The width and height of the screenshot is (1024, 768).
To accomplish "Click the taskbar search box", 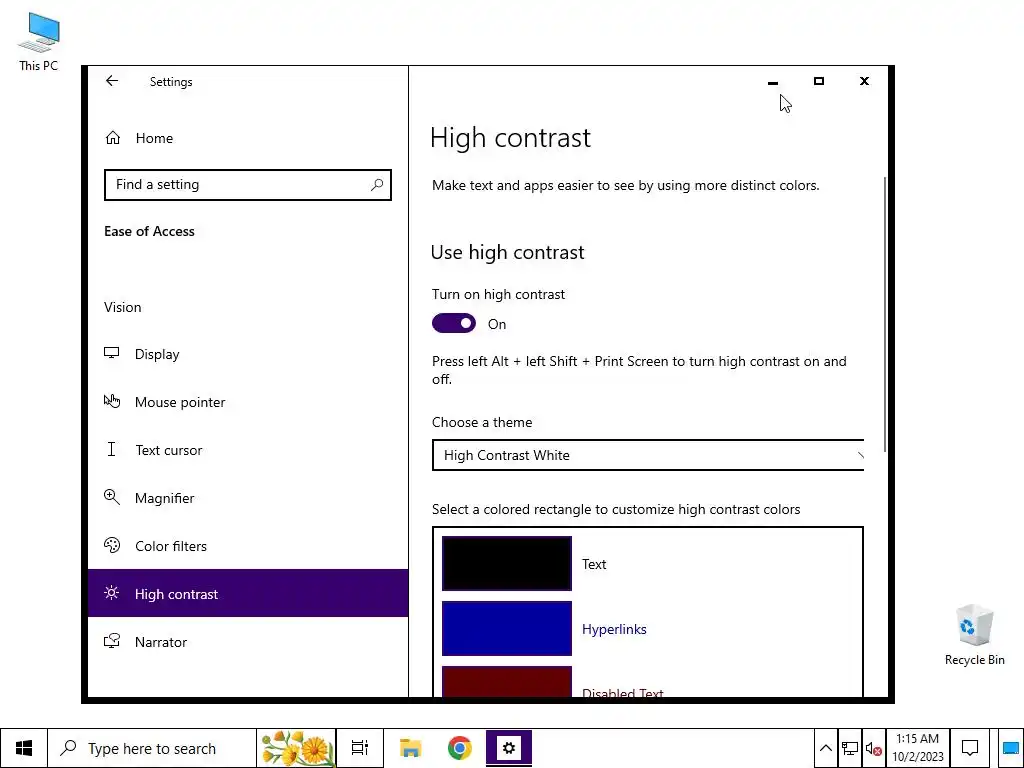I will point(152,748).
